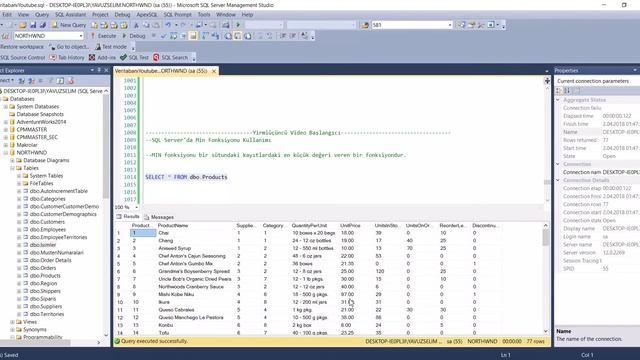Click the Open File folder icon
640x360 pixels.
point(23,25)
